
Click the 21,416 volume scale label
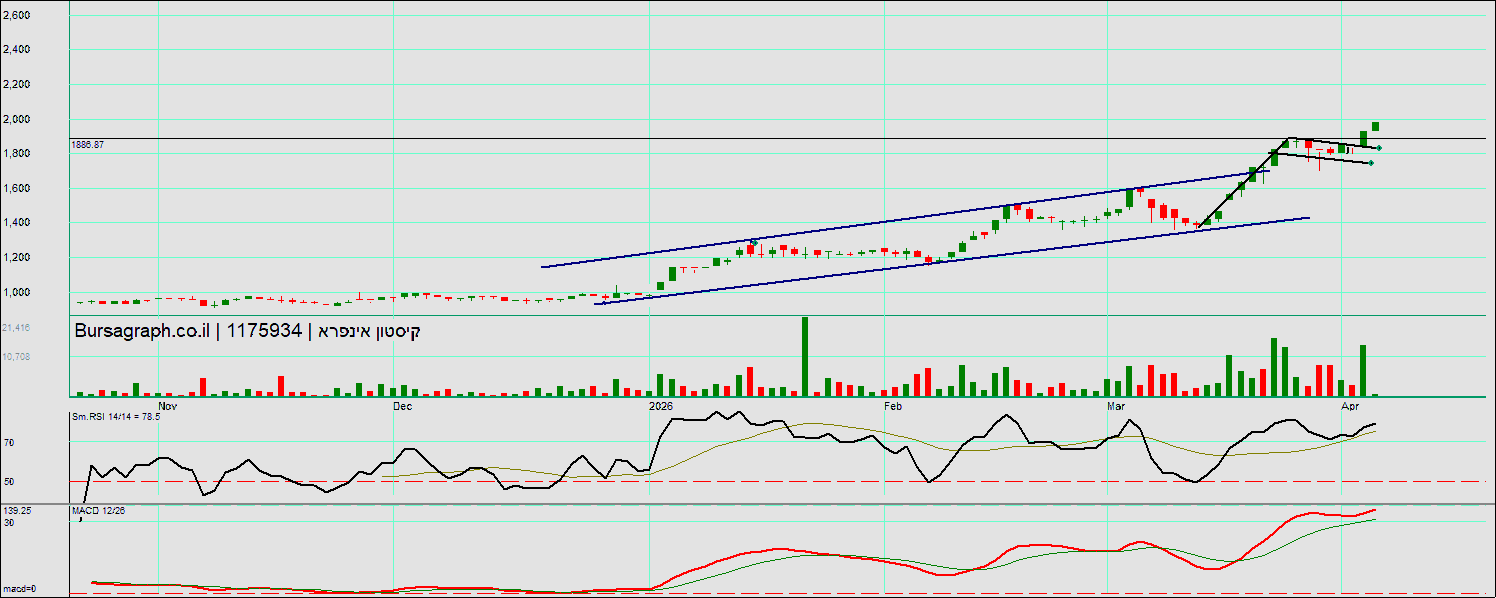[x=16, y=328]
